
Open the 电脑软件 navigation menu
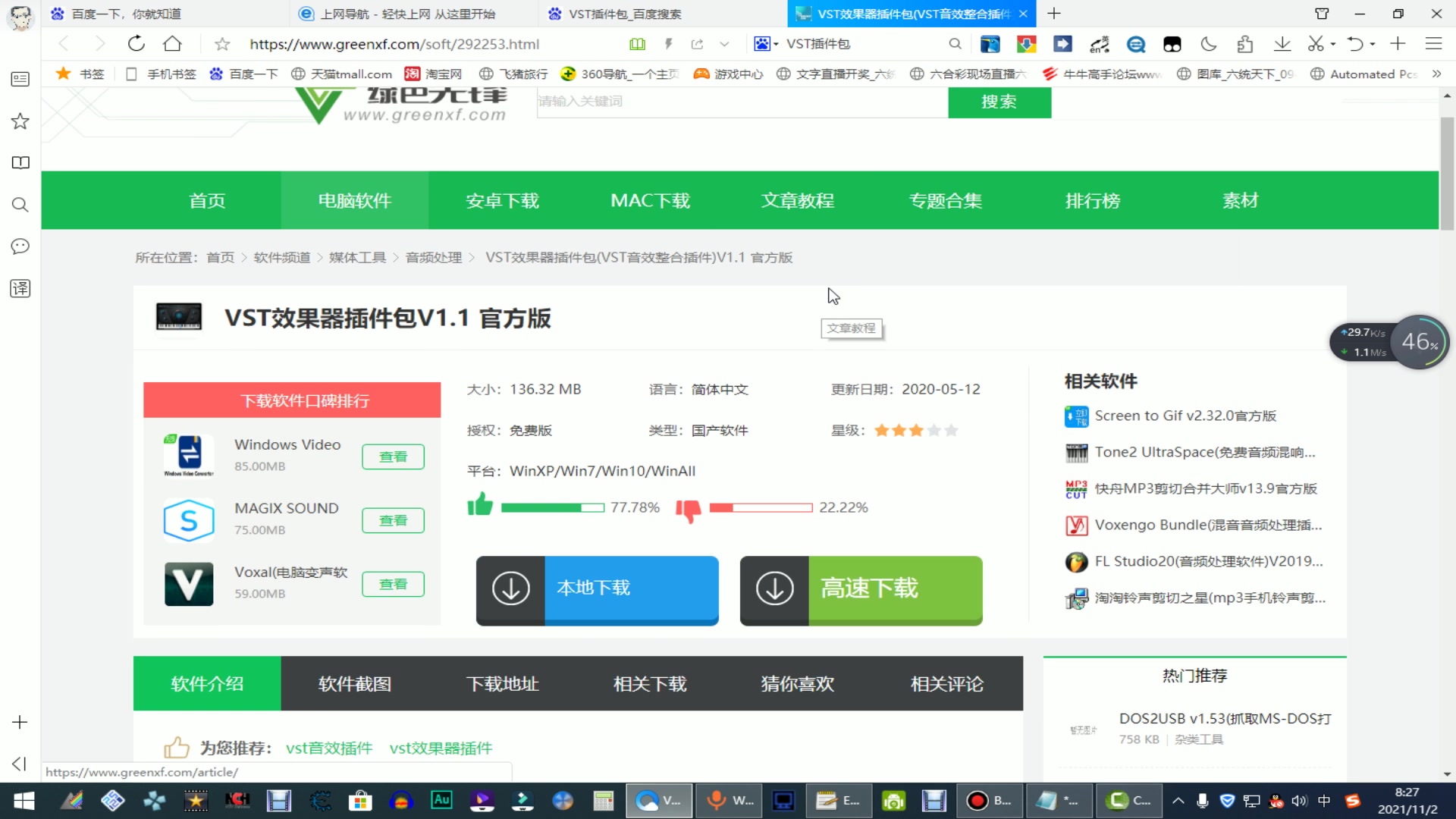pos(355,200)
